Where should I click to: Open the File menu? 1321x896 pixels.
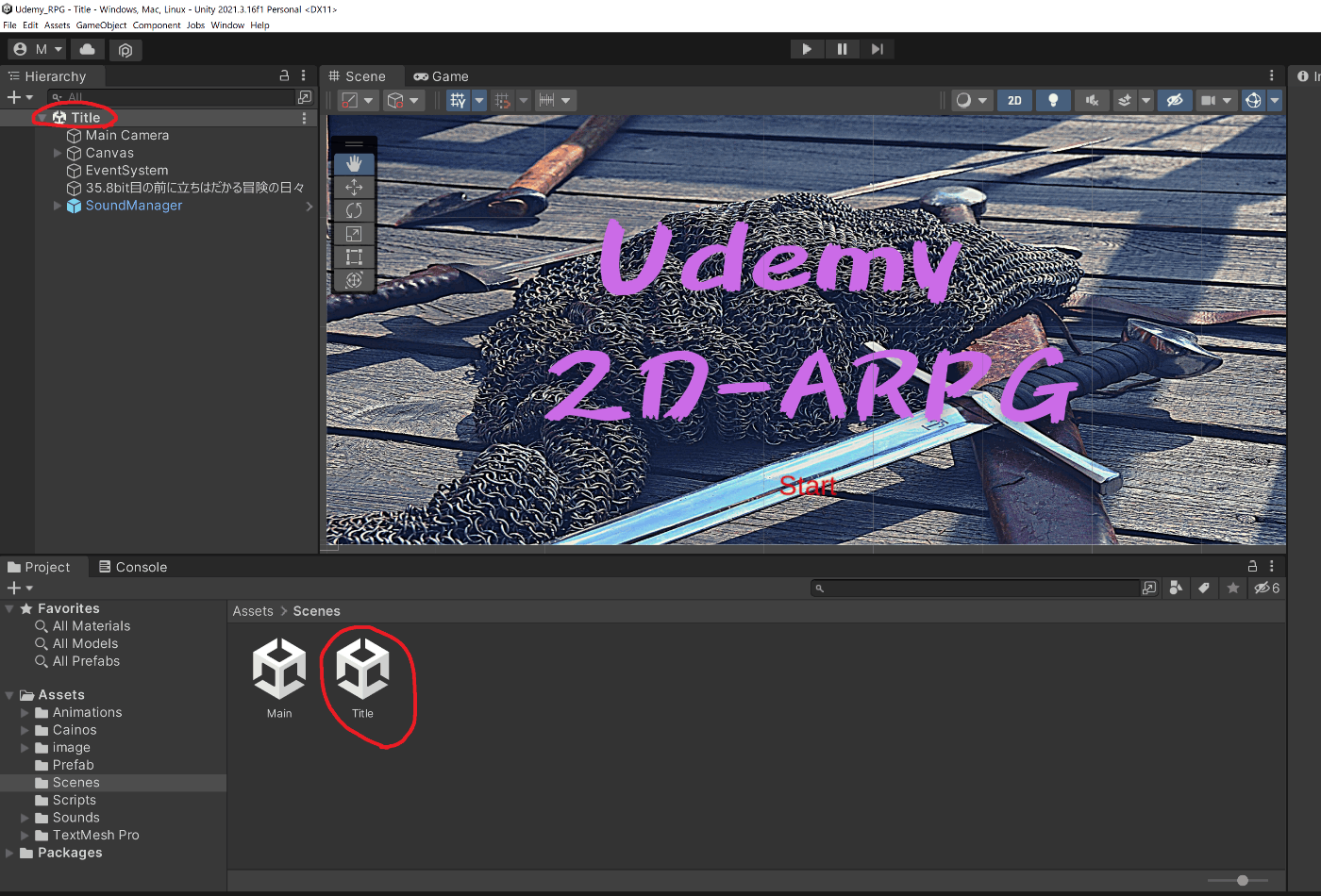pos(9,25)
